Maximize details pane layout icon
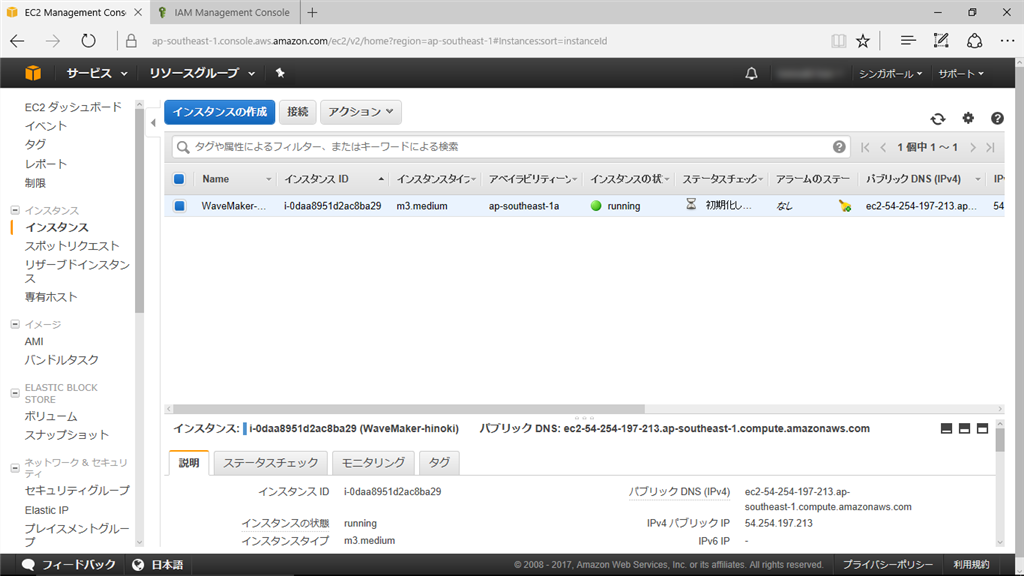 (x=982, y=428)
